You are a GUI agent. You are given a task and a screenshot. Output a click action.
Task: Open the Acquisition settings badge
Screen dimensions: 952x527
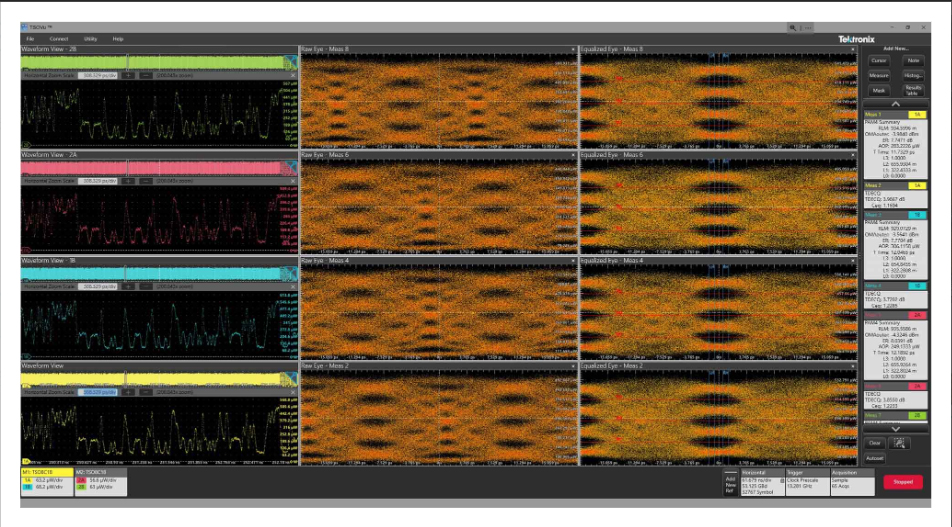coord(852,483)
